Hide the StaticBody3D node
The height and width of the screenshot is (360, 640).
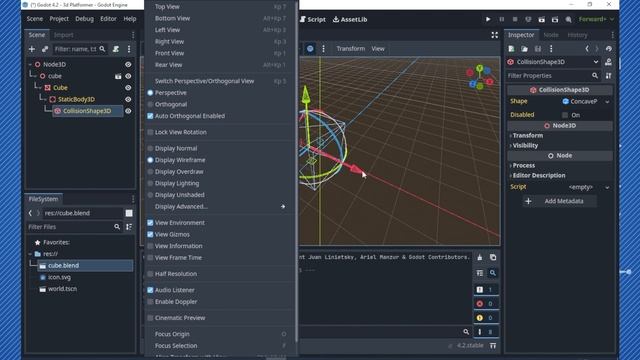[128, 100]
